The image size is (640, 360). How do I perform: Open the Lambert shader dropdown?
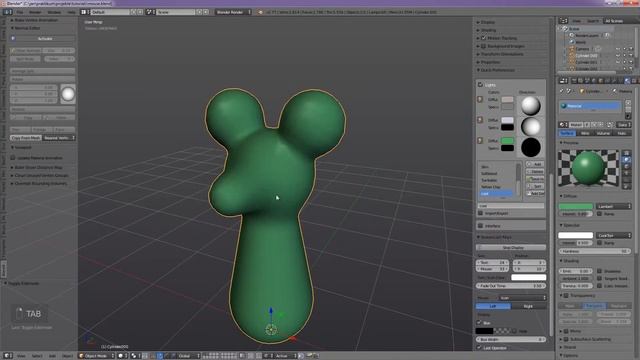point(613,207)
